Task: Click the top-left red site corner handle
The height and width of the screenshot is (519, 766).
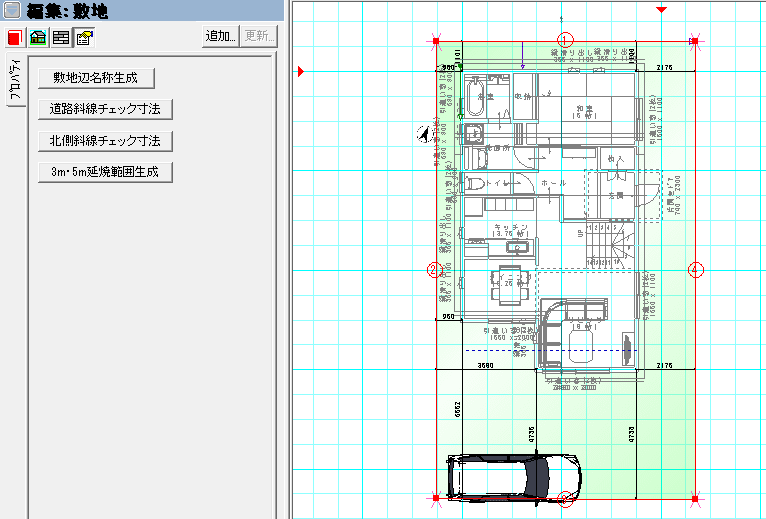Action: pos(436,41)
